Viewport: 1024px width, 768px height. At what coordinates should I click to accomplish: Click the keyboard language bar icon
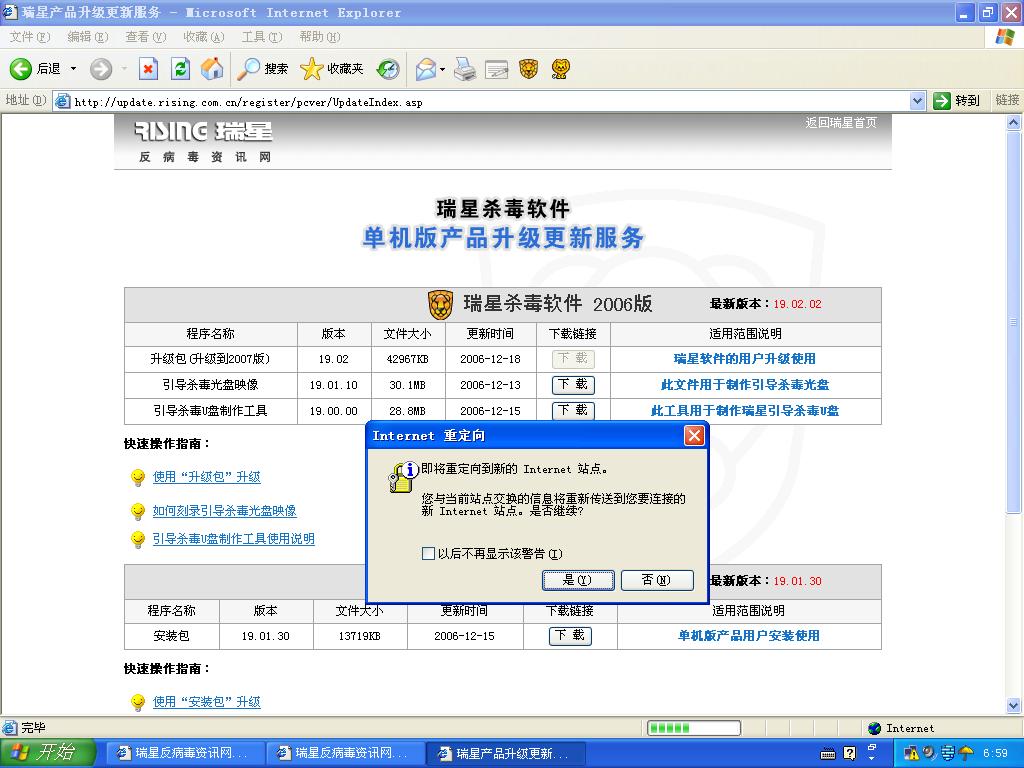click(x=828, y=754)
